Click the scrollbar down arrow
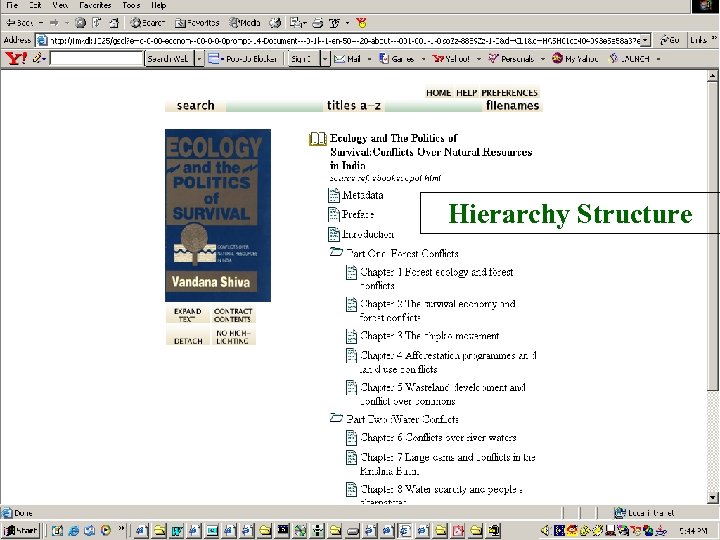This screenshot has width=720, height=540. [712, 497]
